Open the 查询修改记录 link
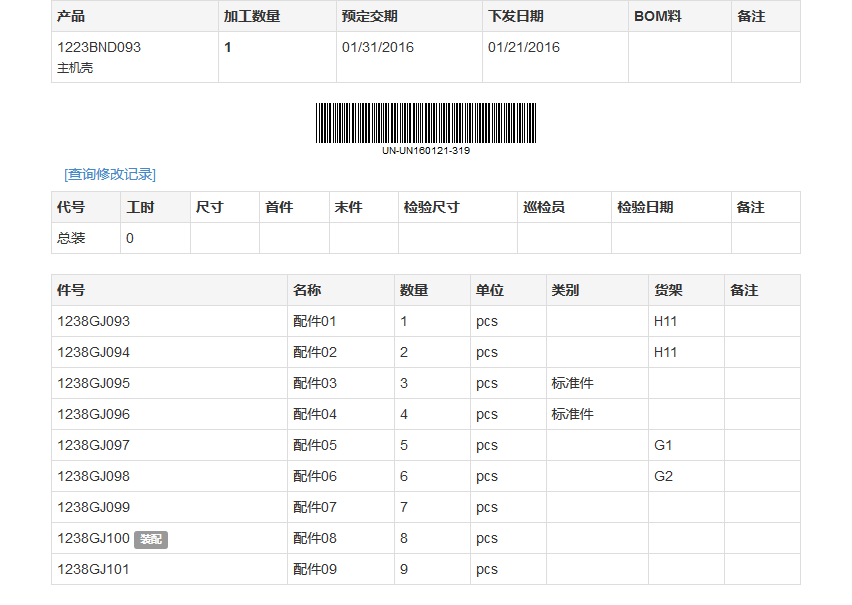 (110, 174)
